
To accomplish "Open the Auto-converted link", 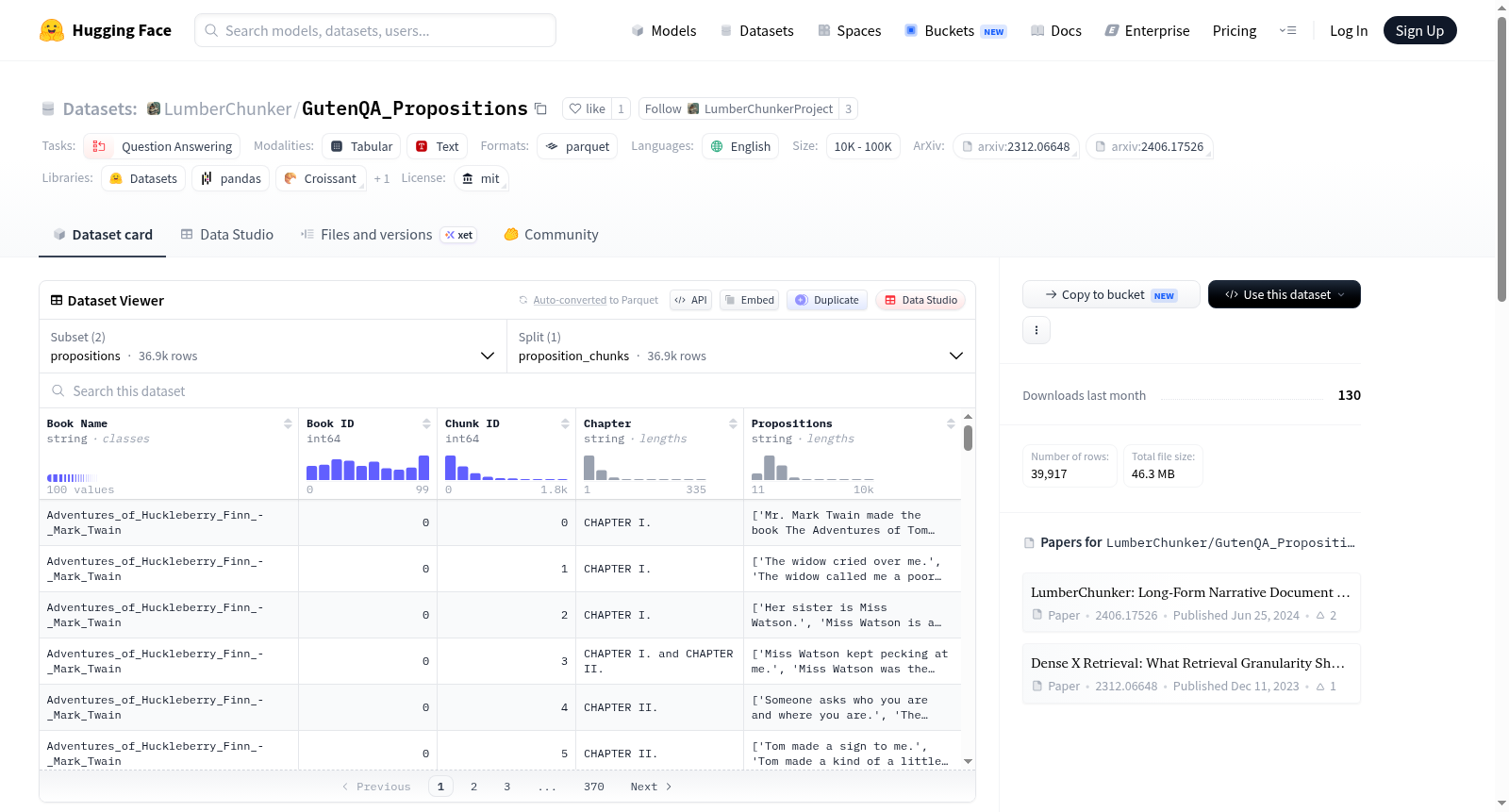I will point(570,300).
